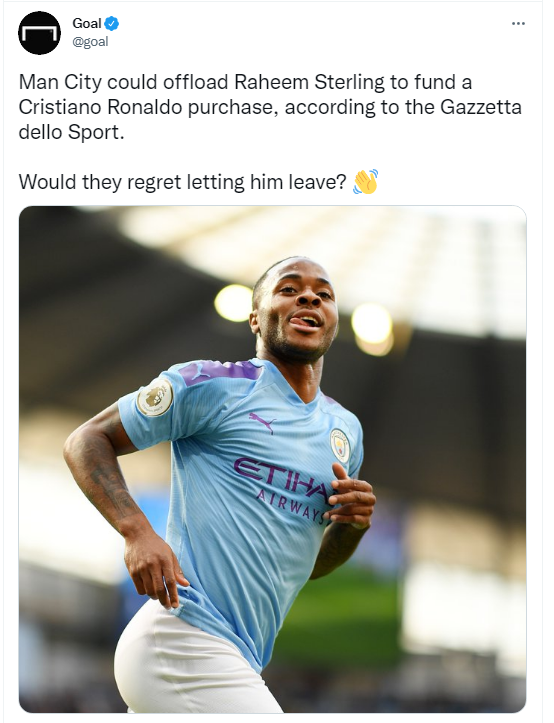Click 'Man City could offload' opening text

click(x=124, y=83)
